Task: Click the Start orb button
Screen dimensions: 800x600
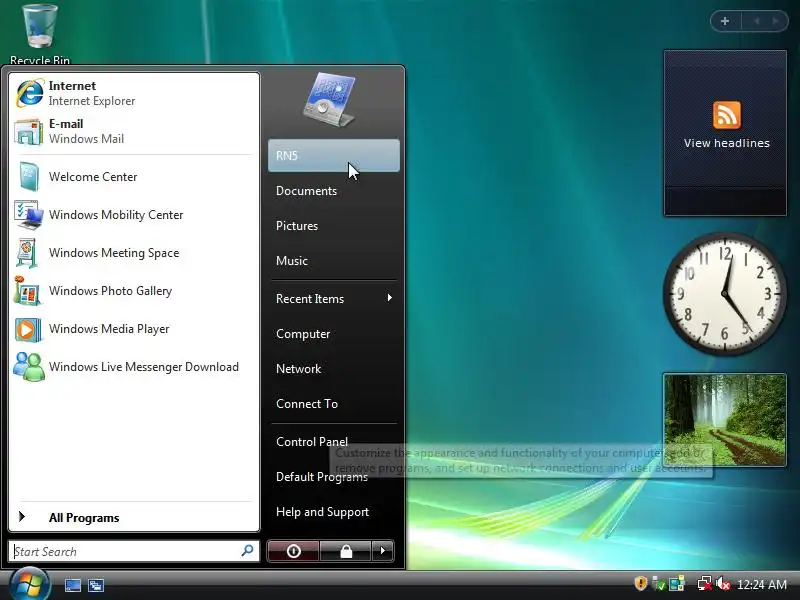Action: point(29,585)
